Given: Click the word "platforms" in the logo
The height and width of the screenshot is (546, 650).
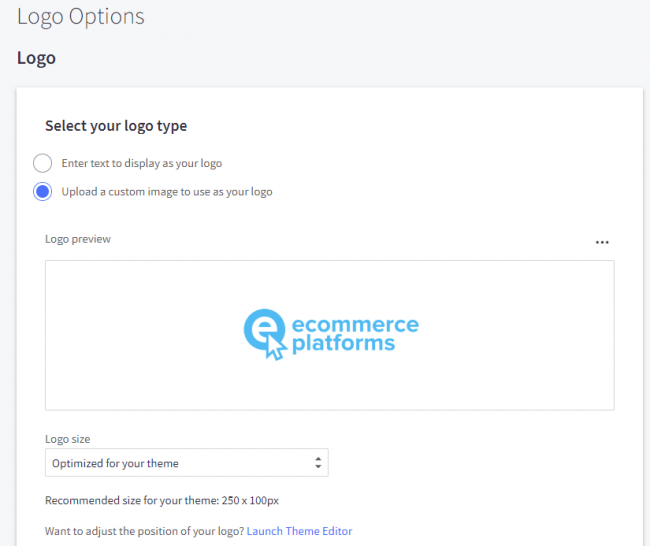Looking at the screenshot, I should coord(343,344).
